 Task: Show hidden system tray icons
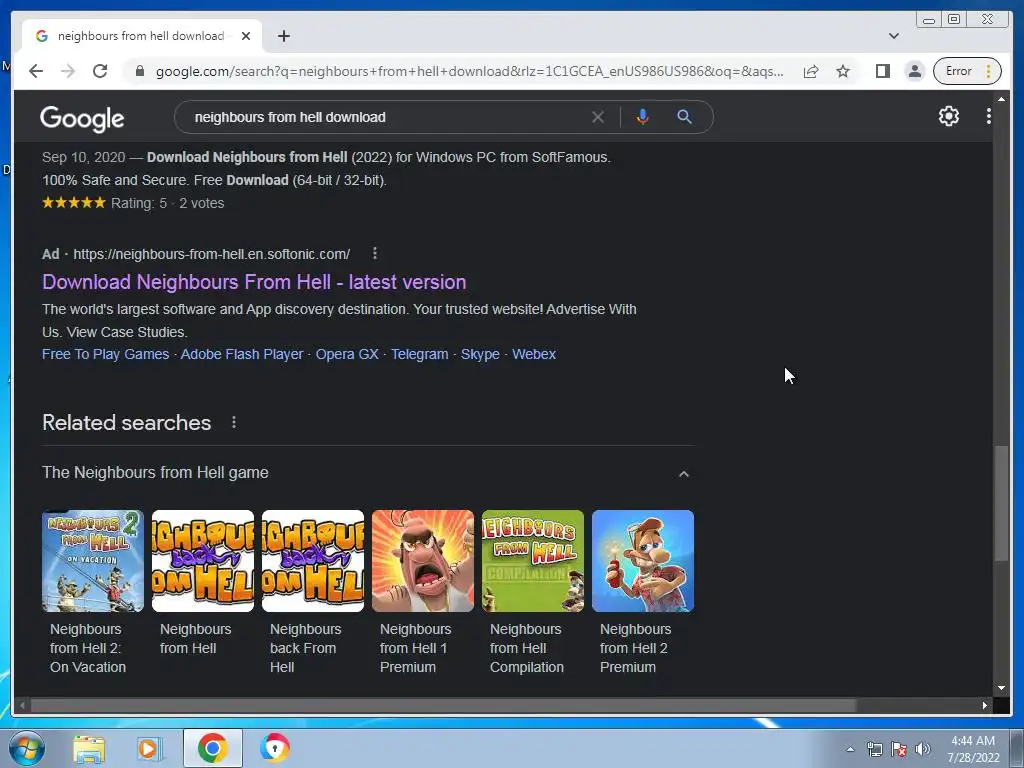pos(850,749)
